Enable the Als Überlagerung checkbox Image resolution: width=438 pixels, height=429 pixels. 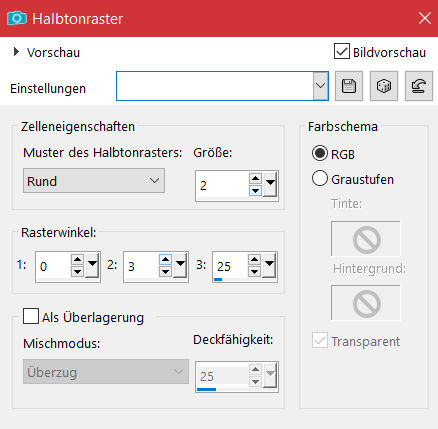[31, 316]
